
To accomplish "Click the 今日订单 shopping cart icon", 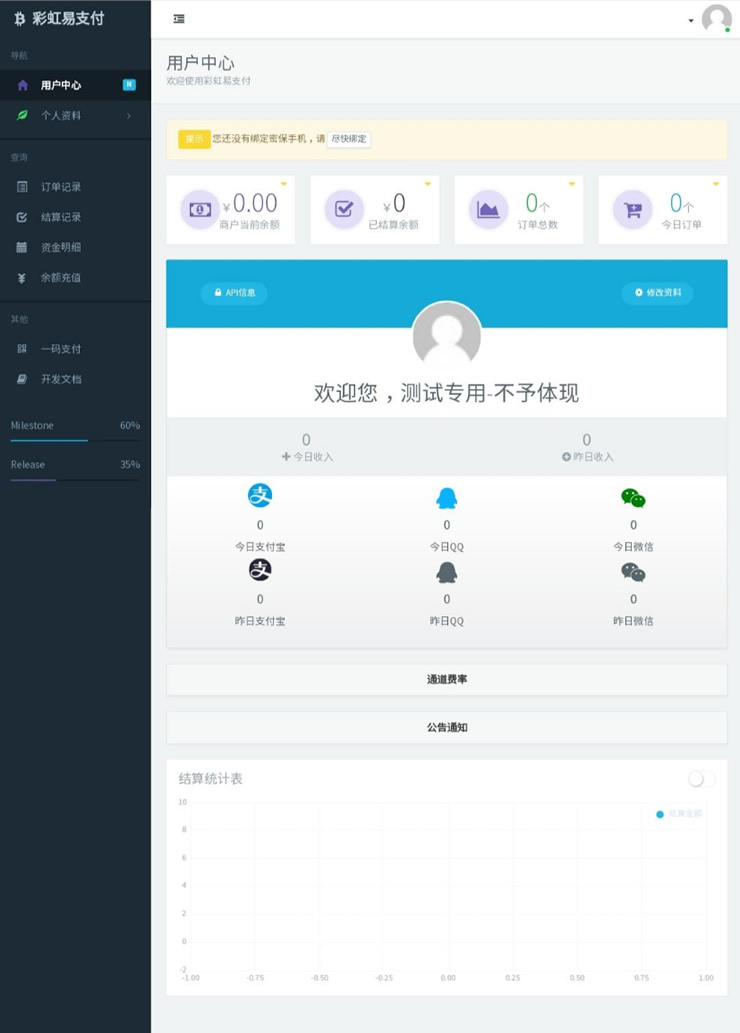I will 632,209.
